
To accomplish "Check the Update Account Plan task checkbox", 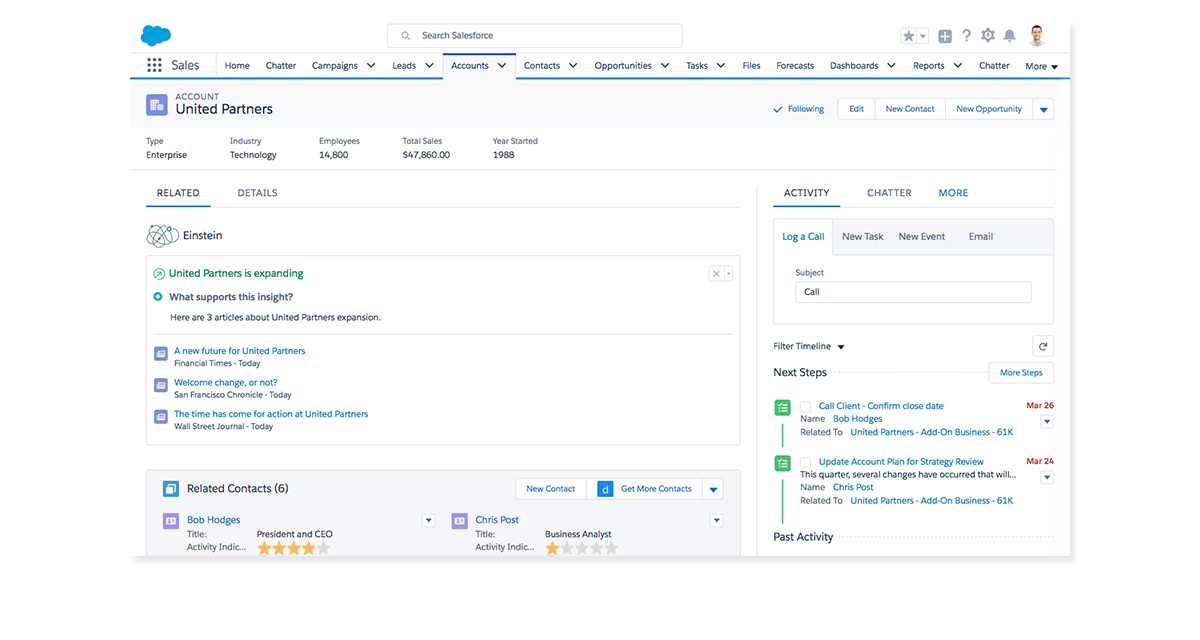I will click(x=805, y=462).
